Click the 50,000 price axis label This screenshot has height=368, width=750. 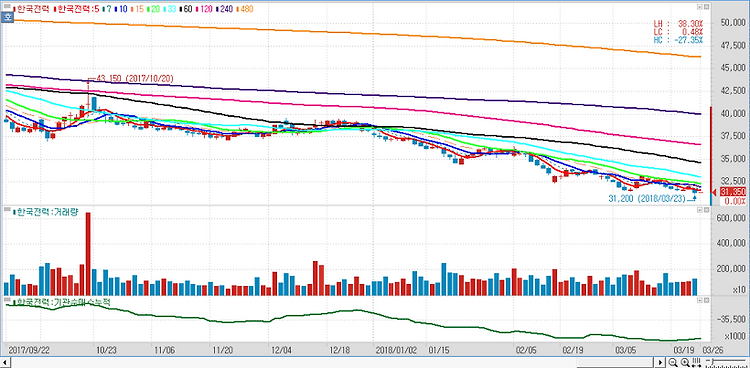click(732, 23)
